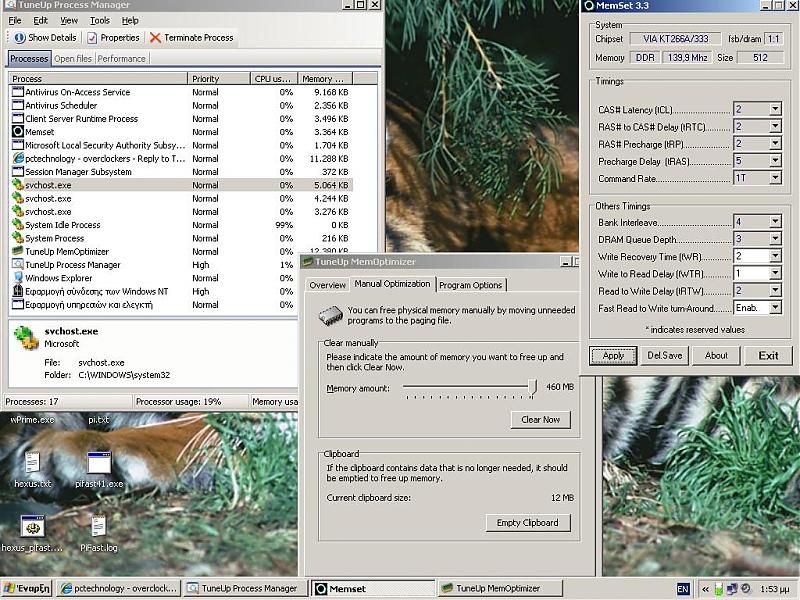Select the PiFast.log desktop icon
The width and height of the screenshot is (800, 600).
pos(98,527)
